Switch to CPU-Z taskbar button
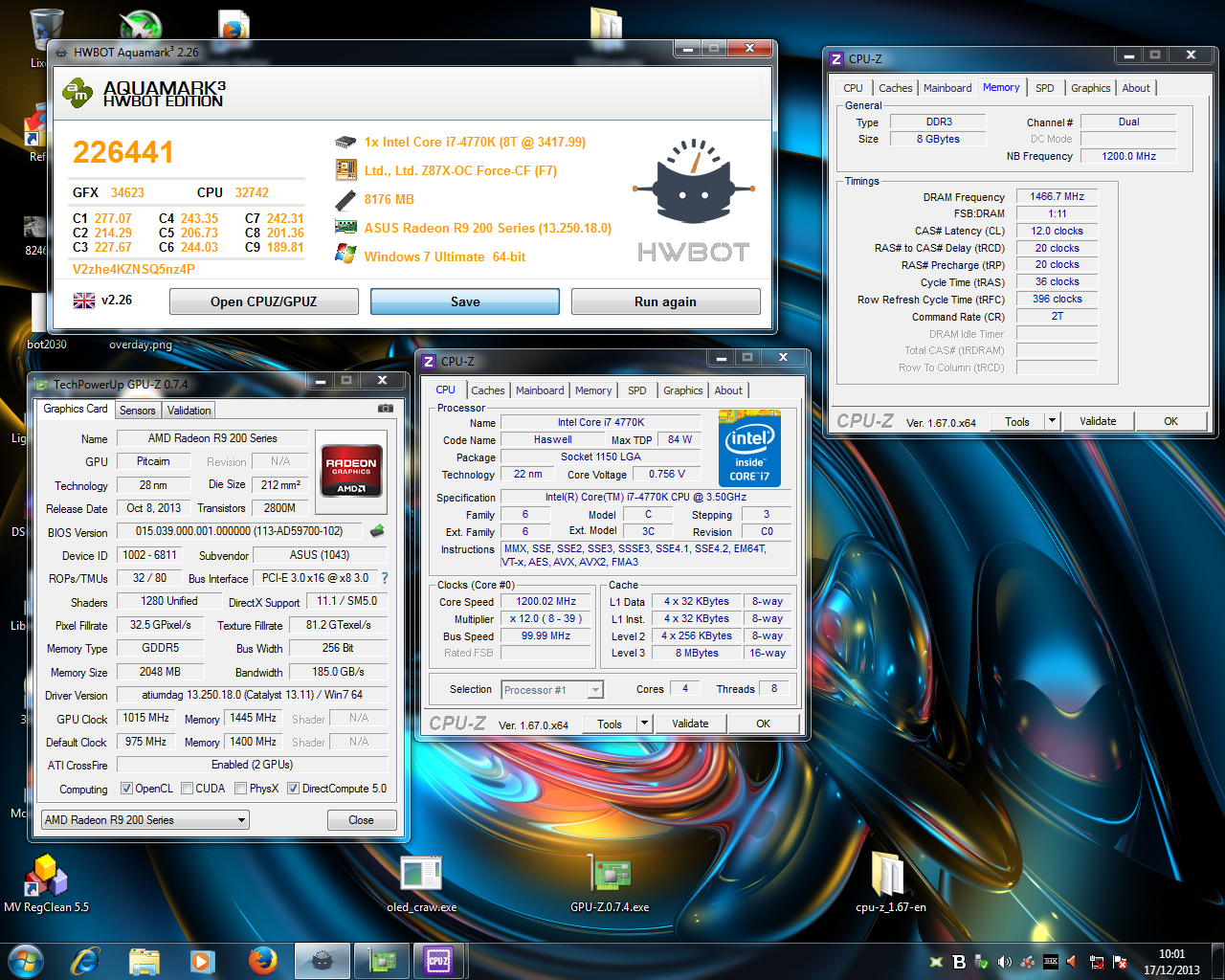 tap(438, 961)
